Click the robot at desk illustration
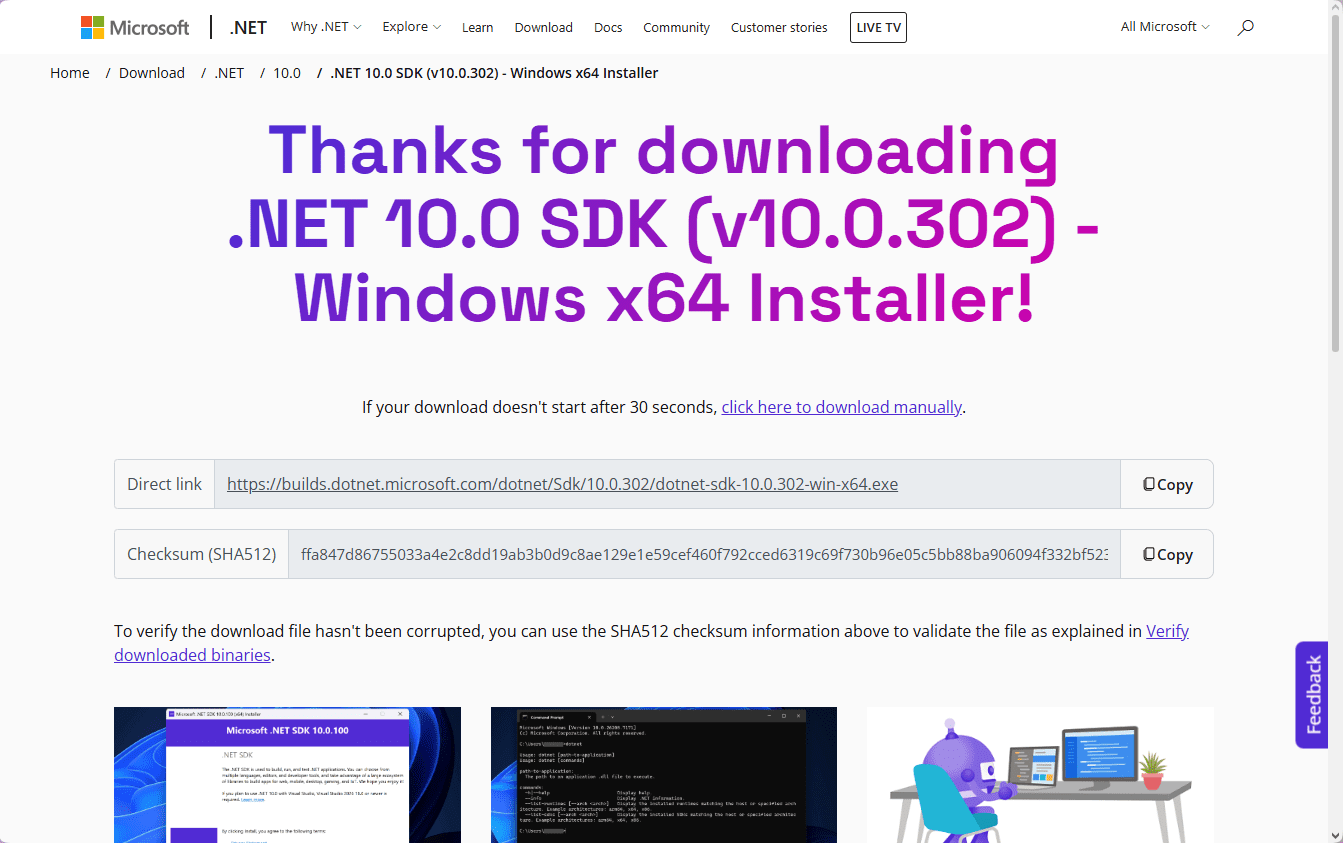The width and height of the screenshot is (1343, 843). tap(1040, 775)
